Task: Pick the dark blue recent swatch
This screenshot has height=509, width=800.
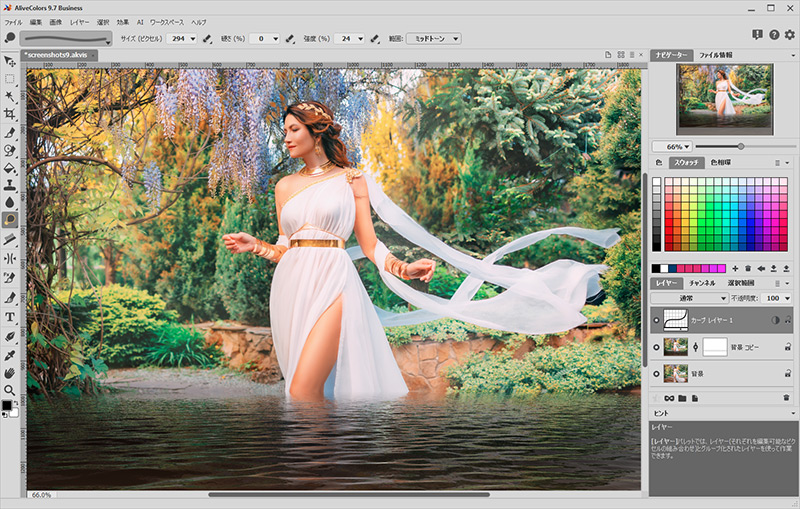Action: coord(672,268)
